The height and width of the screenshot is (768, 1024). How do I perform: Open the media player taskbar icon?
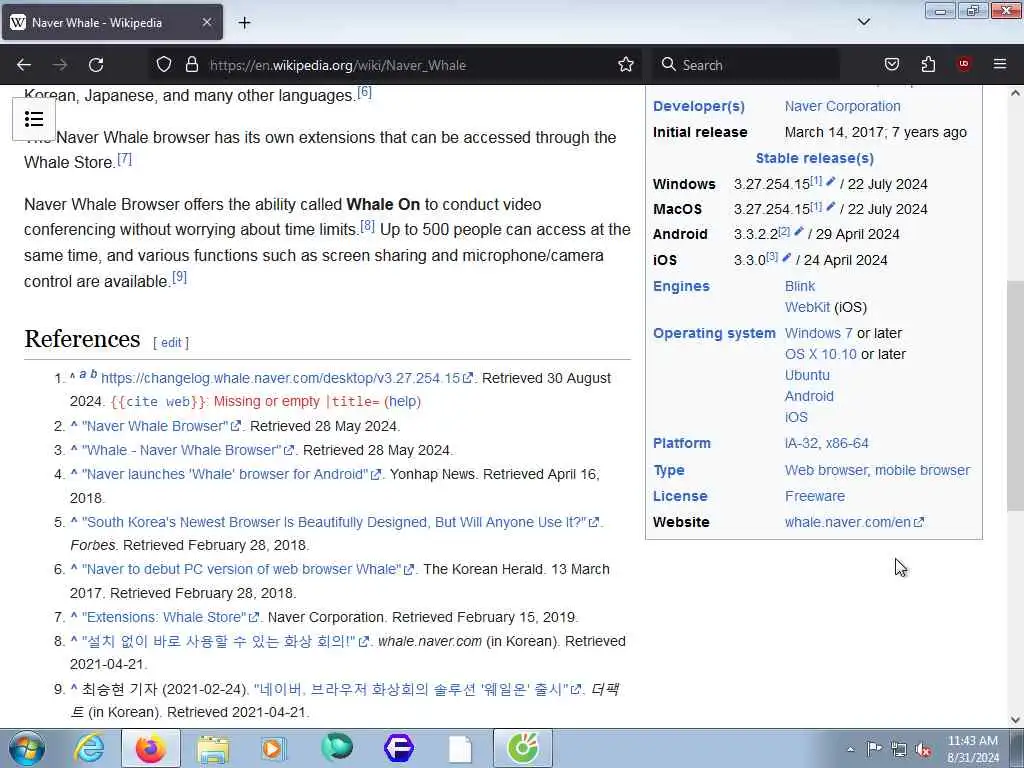(x=274, y=748)
